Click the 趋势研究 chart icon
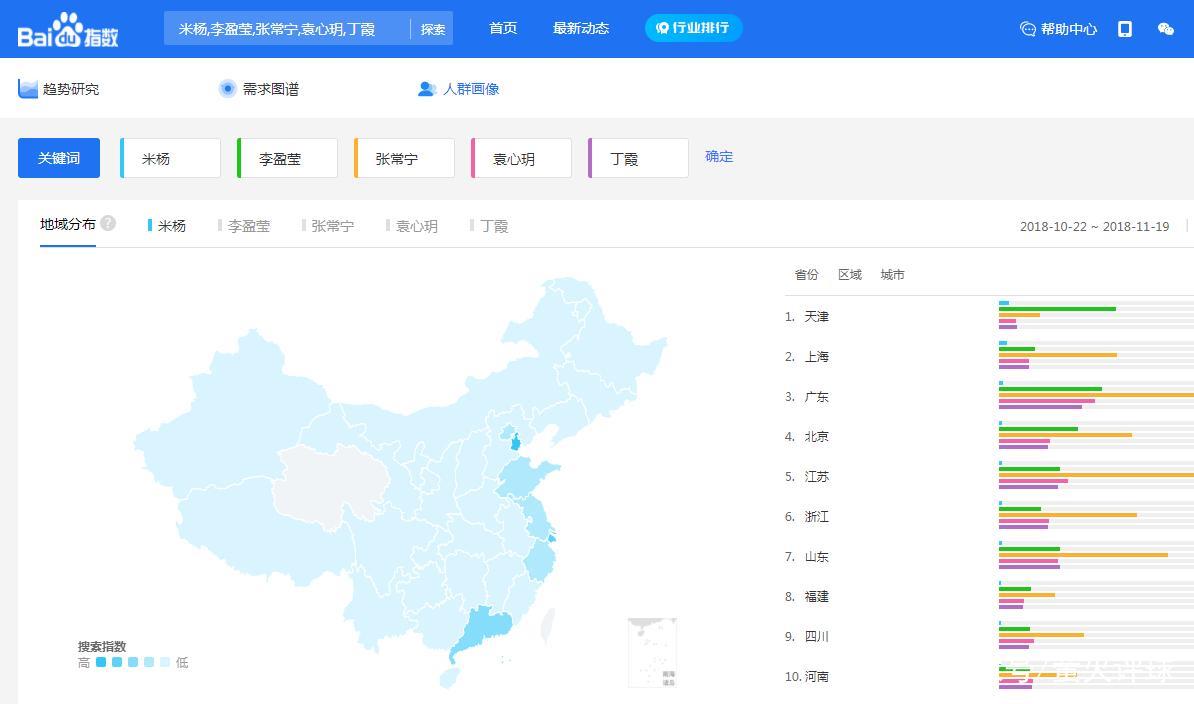Viewport: 1194px width, 704px height. click(x=28, y=89)
